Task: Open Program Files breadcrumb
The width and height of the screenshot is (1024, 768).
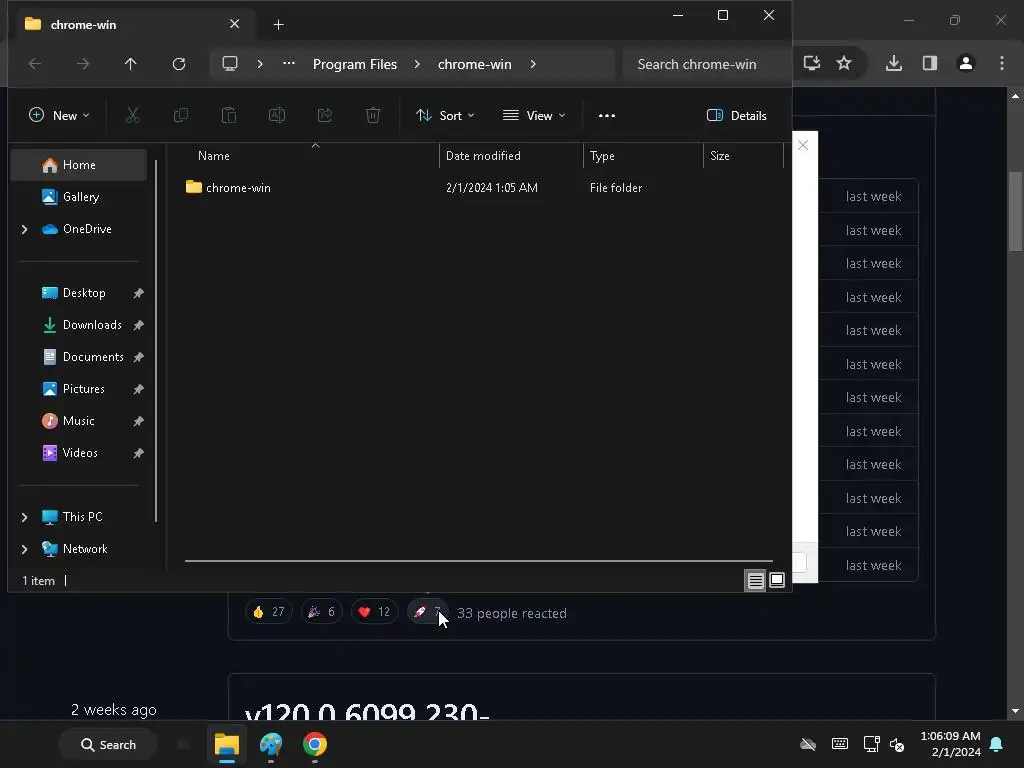Action: point(355,64)
